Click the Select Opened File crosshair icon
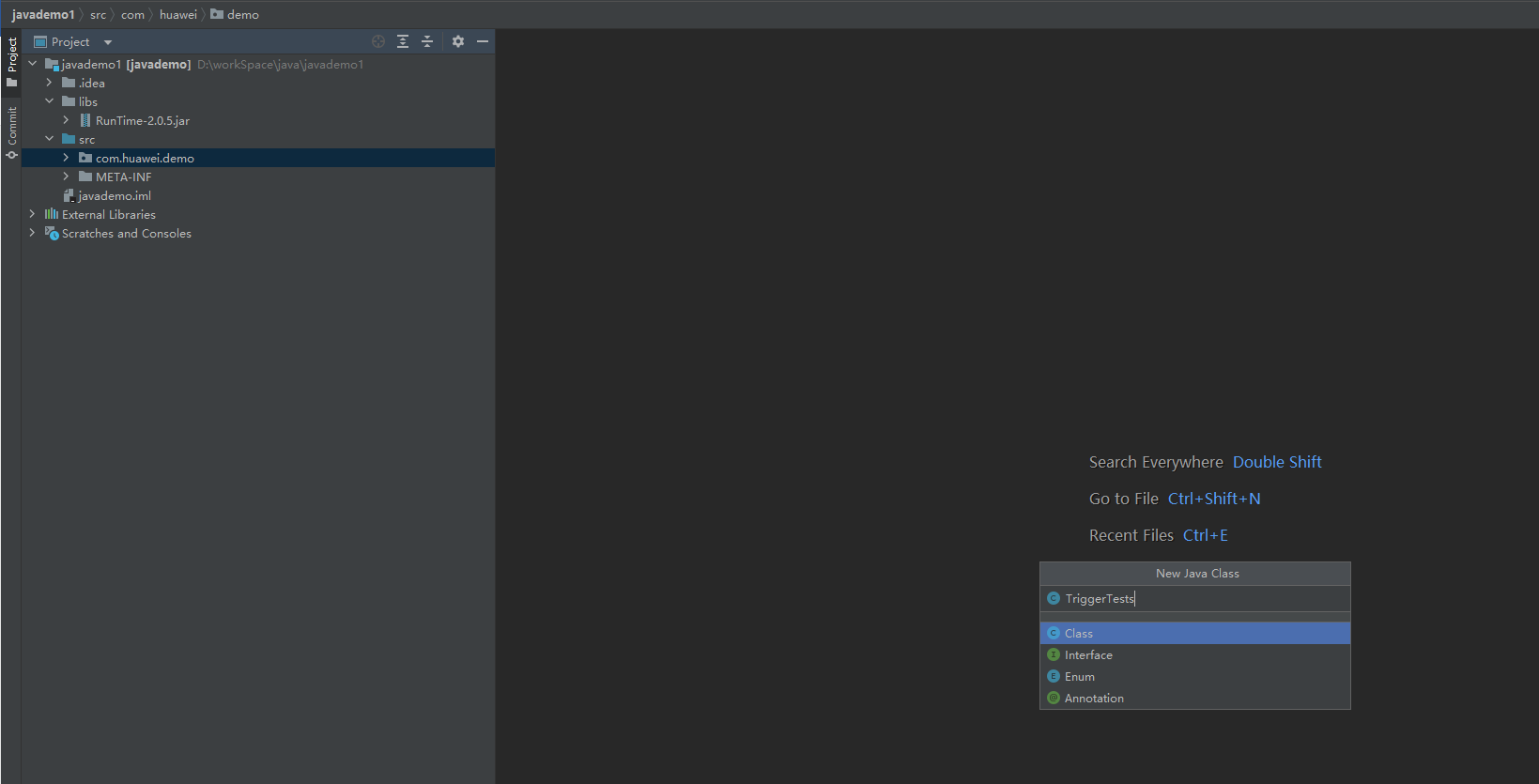This screenshot has width=1539, height=784. coord(378,41)
